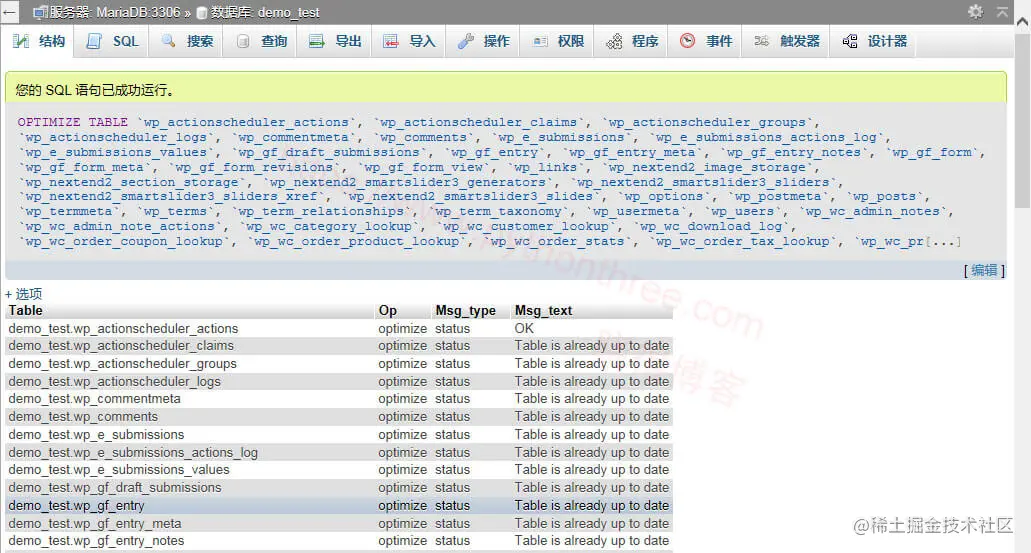Open the 导出 tab
Viewport: 1031px width, 553px height.
[x=335, y=41]
